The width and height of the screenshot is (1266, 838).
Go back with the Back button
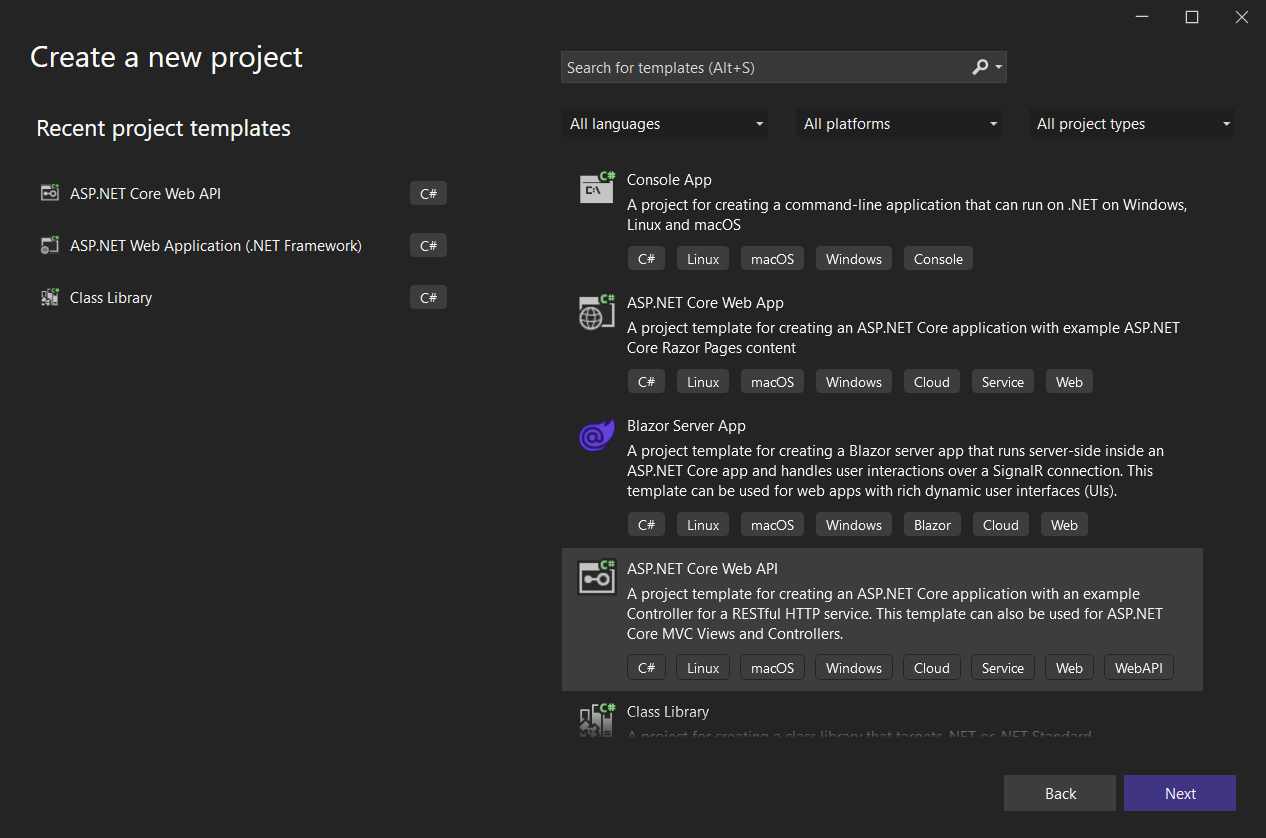pos(1060,793)
